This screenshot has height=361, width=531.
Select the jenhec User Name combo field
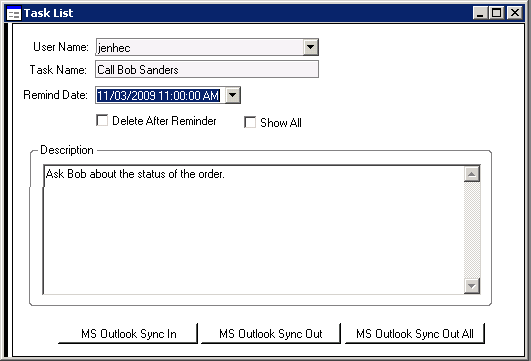(x=207, y=47)
